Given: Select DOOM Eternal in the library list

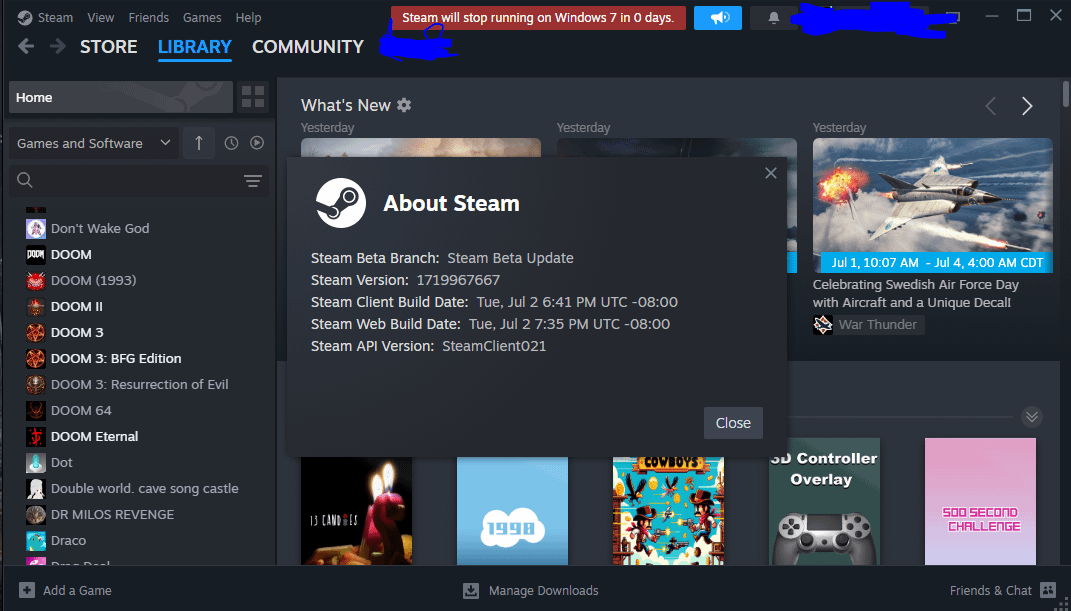Looking at the screenshot, I should point(94,436).
